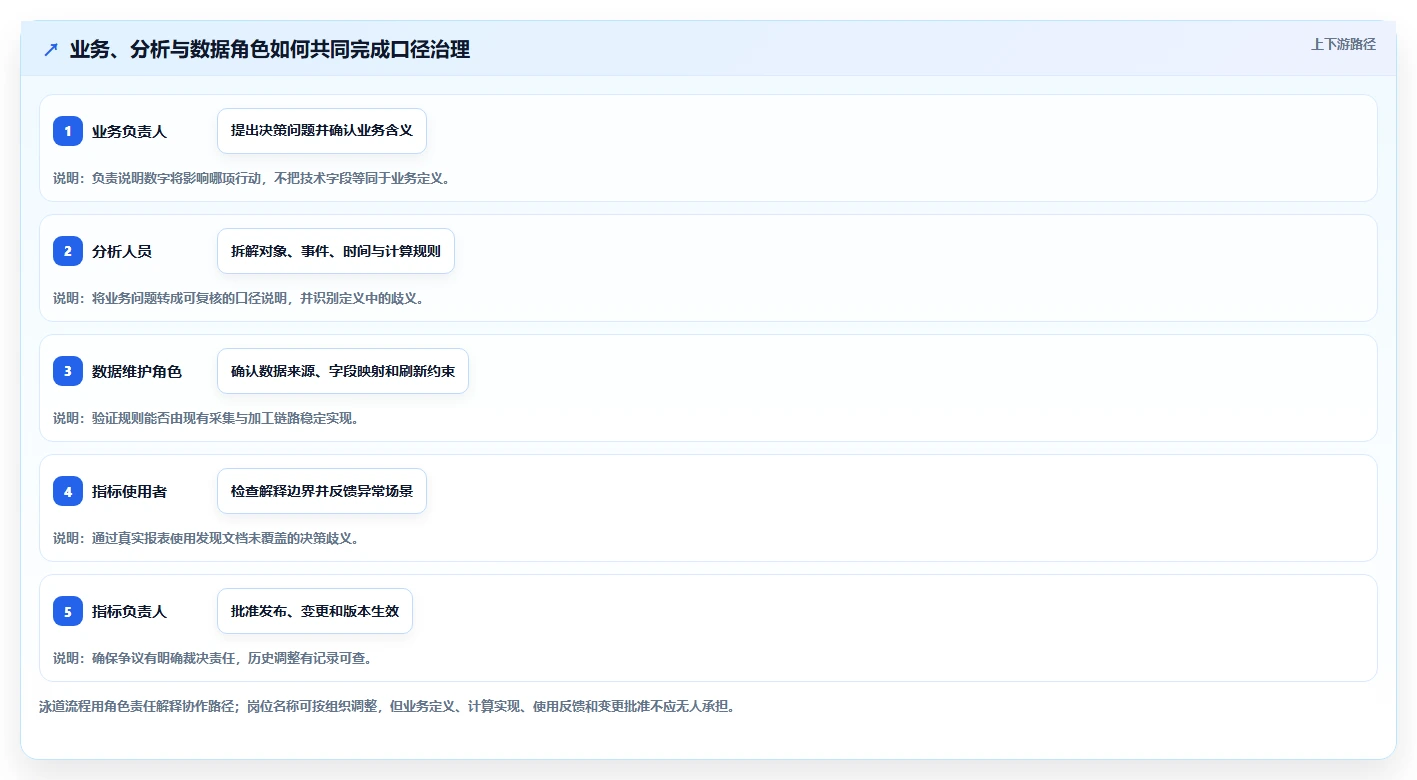This screenshot has width=1417, height=780.
Task: Click the footer text 泳道流程用角色责任解释协作路径
Action: pos(139,706)
